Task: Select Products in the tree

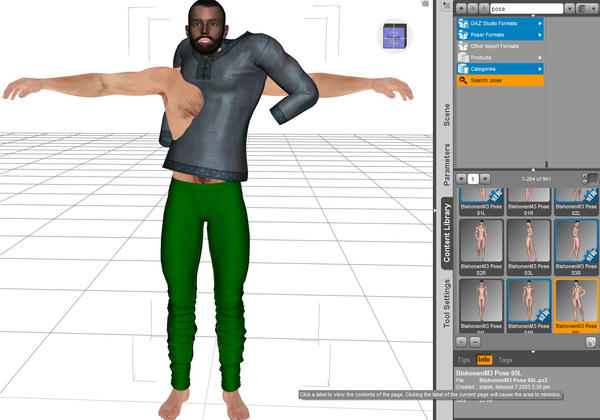Action: (x=500, y=58)
